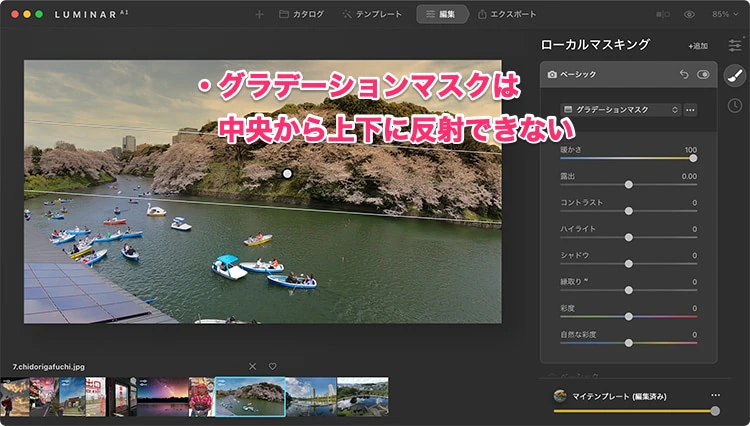This screenshot has width=750, height=426.
Task: Click the X reject icon above filmstrip
Action: (x=252, y=366)
